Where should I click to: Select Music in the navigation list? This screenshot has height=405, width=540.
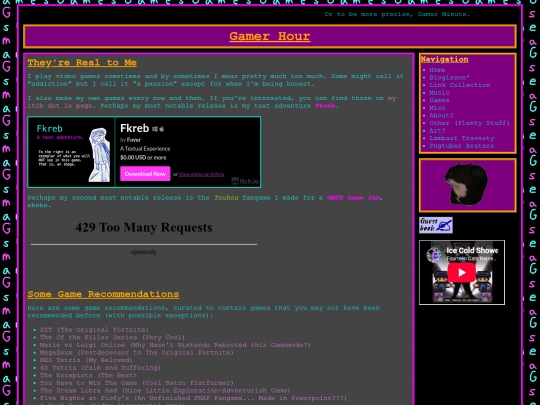coord(439,93)
